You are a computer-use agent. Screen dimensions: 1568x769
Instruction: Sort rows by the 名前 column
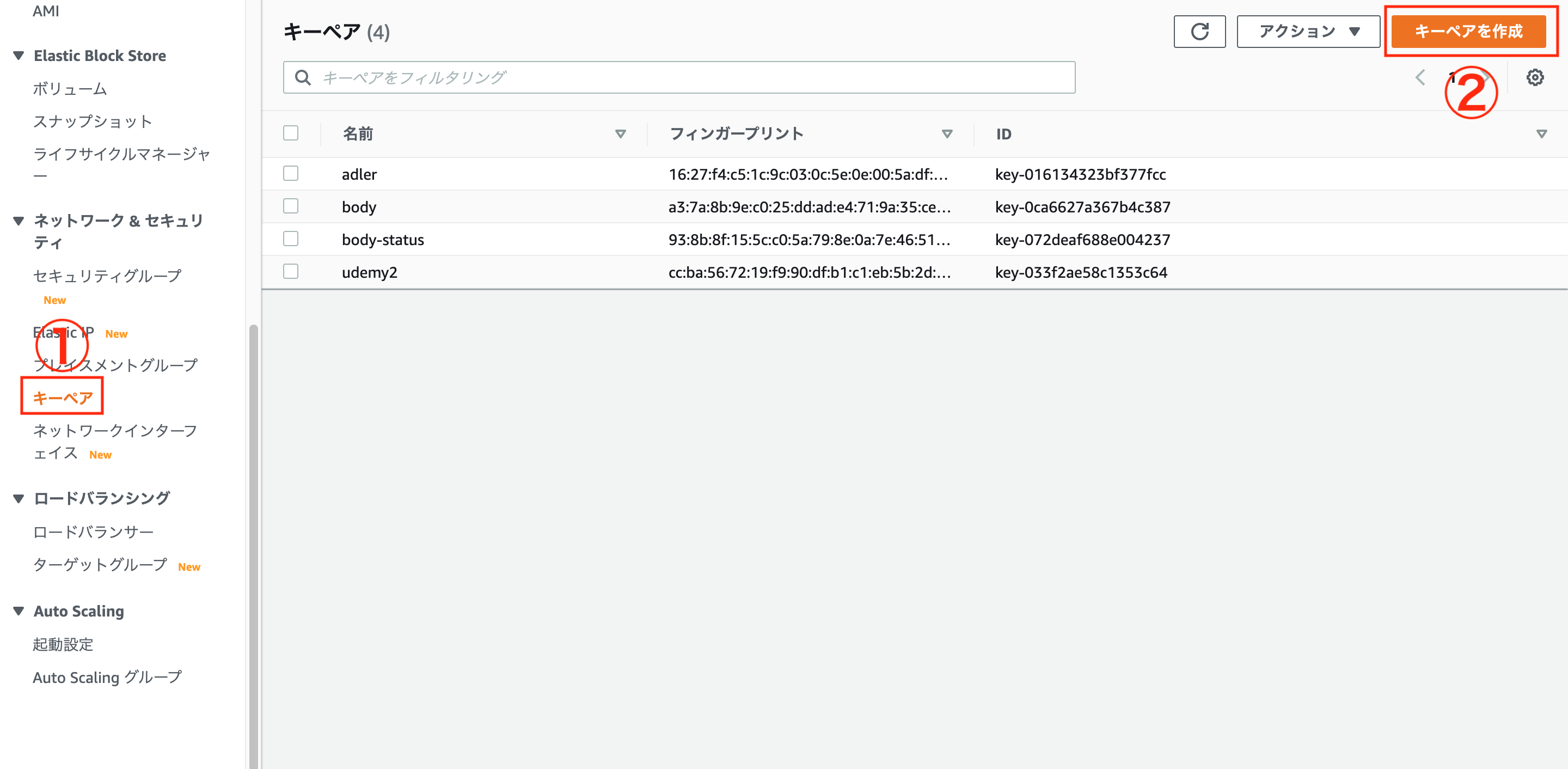pyautogui.click(x=620, y=133)
